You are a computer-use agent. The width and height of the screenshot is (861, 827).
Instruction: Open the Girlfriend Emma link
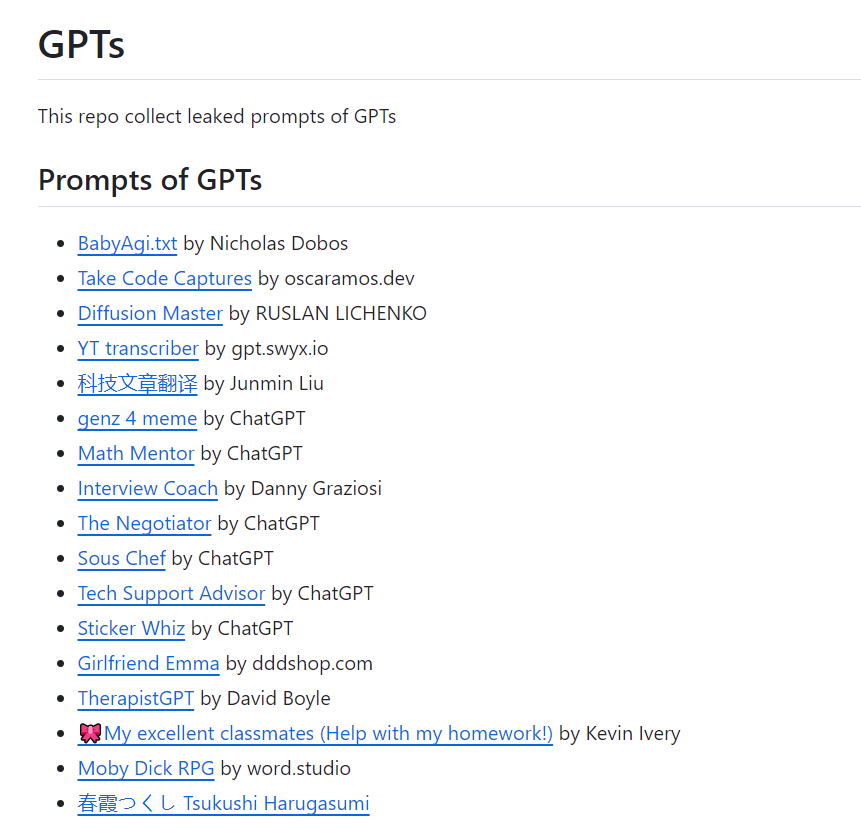(148, 663)
